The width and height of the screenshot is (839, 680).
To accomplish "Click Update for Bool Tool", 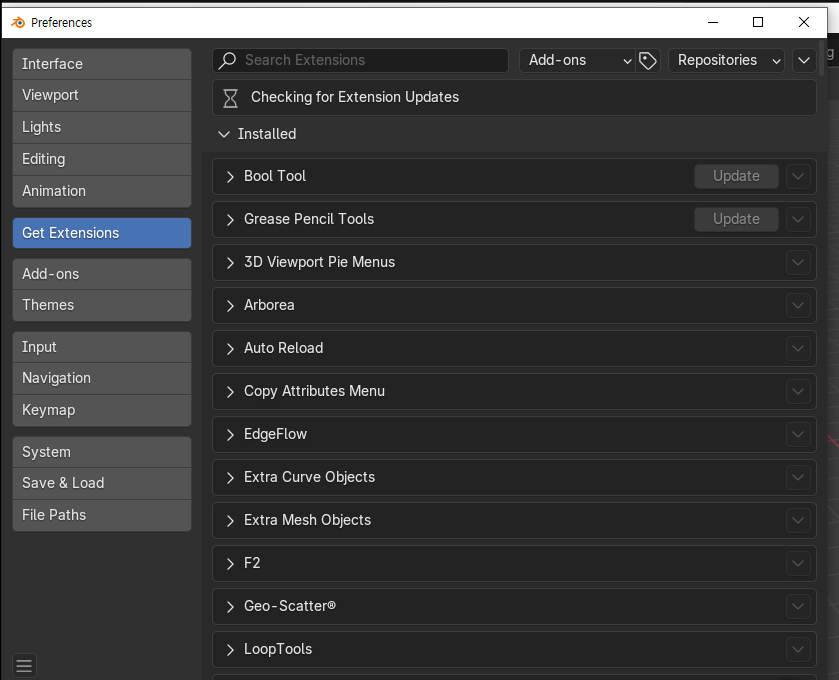I will [736, 176].
